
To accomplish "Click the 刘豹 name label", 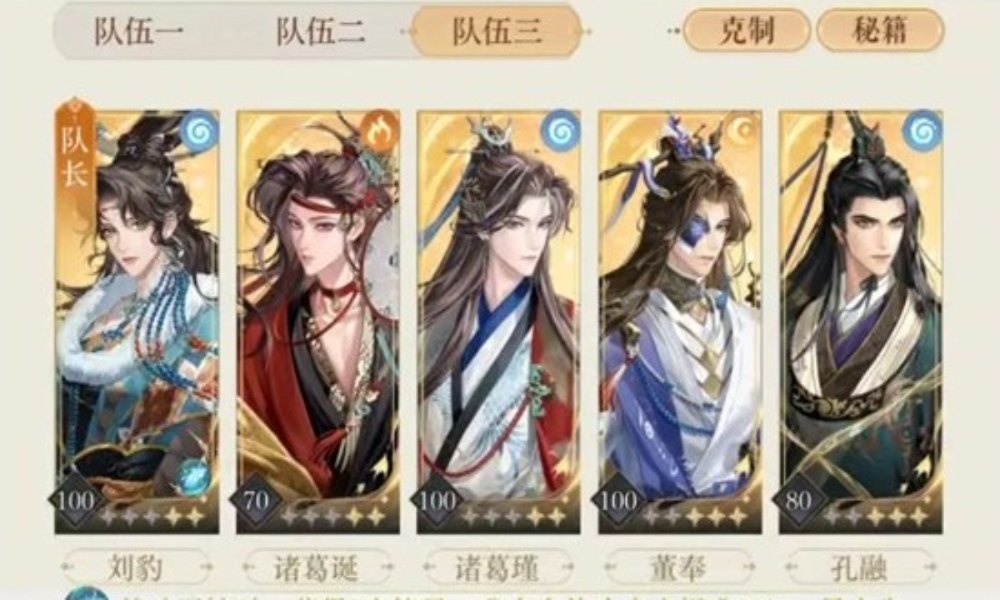I will pos(136,567).
